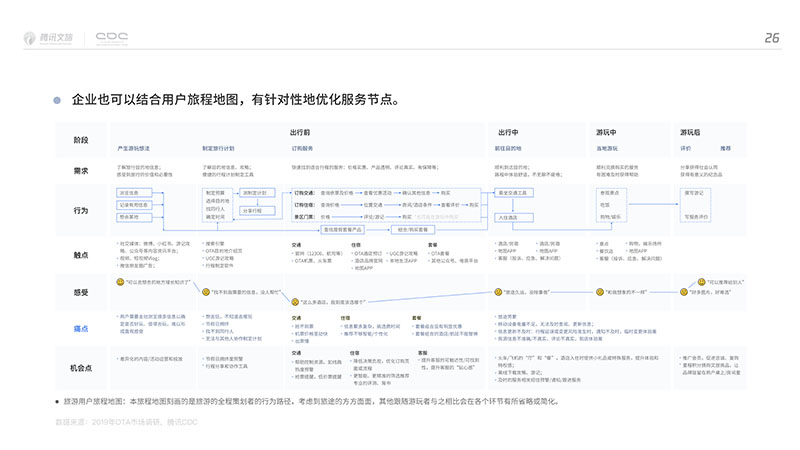Click the 乘坐交通工具 box
This screenshot has width=800, height=450.
click(514, 193)
